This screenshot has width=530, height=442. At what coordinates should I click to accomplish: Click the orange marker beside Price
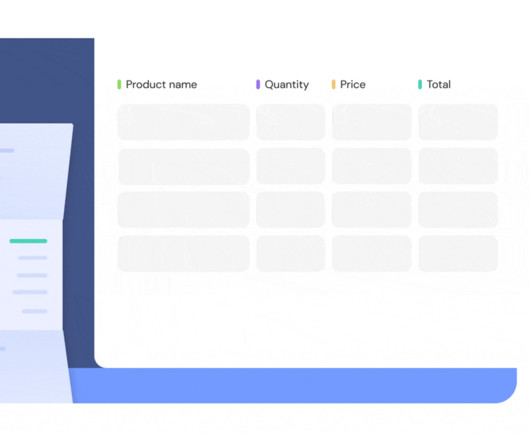click(x=333, y=84)
